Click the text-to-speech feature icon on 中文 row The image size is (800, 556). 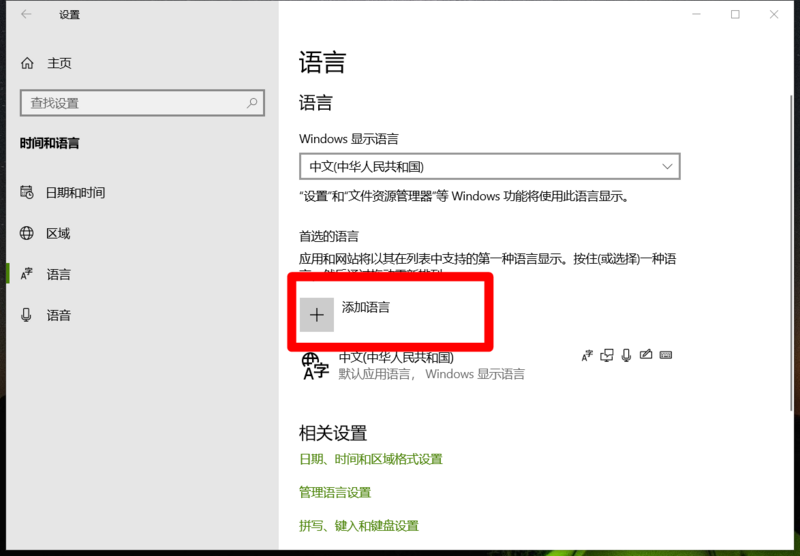607,355
